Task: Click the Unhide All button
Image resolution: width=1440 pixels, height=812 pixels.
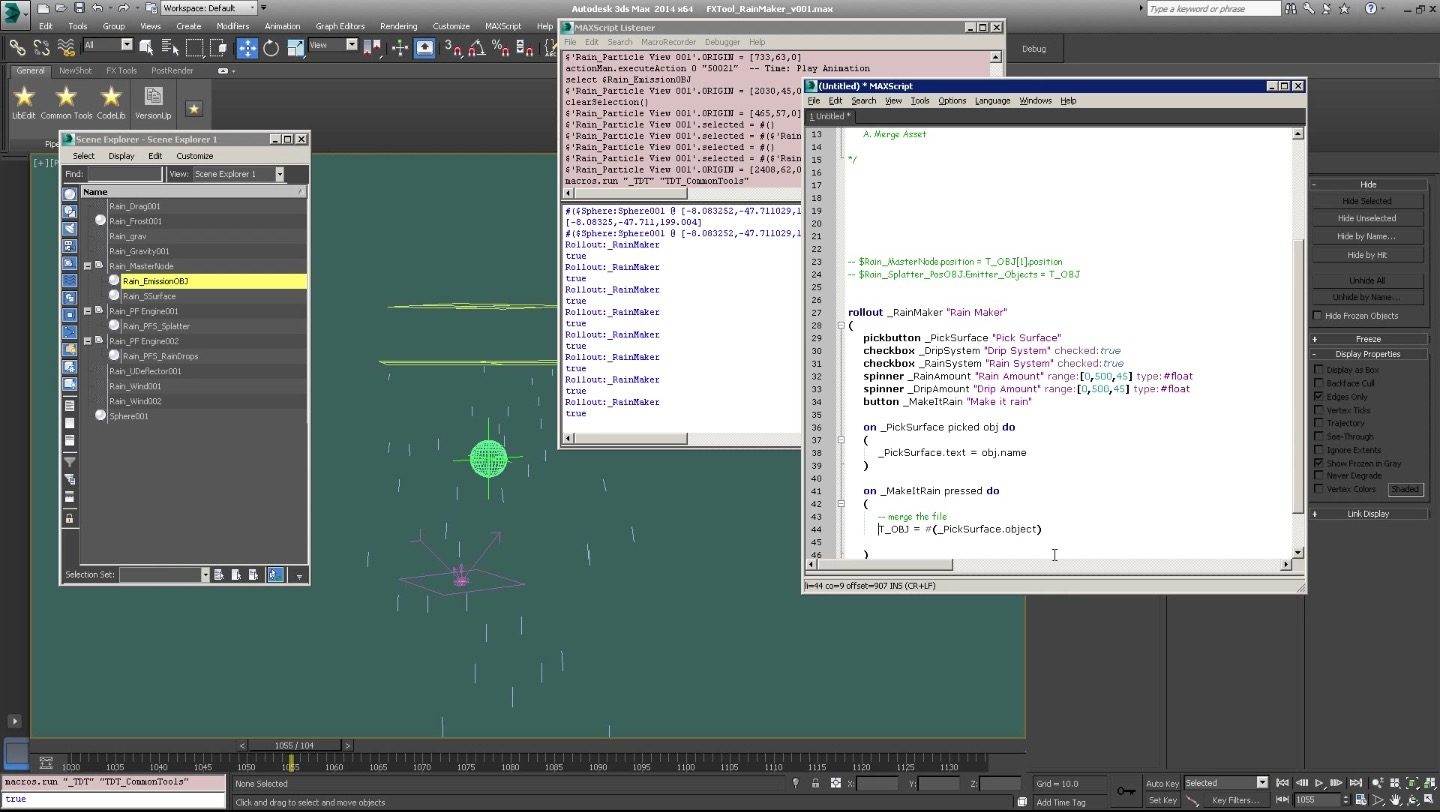Action: [1367, 280]
